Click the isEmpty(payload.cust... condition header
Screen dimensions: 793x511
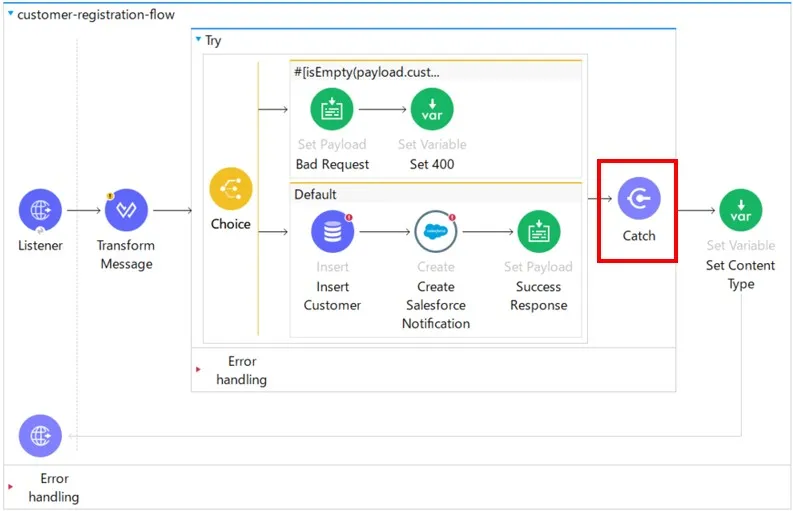coord(366,72)
